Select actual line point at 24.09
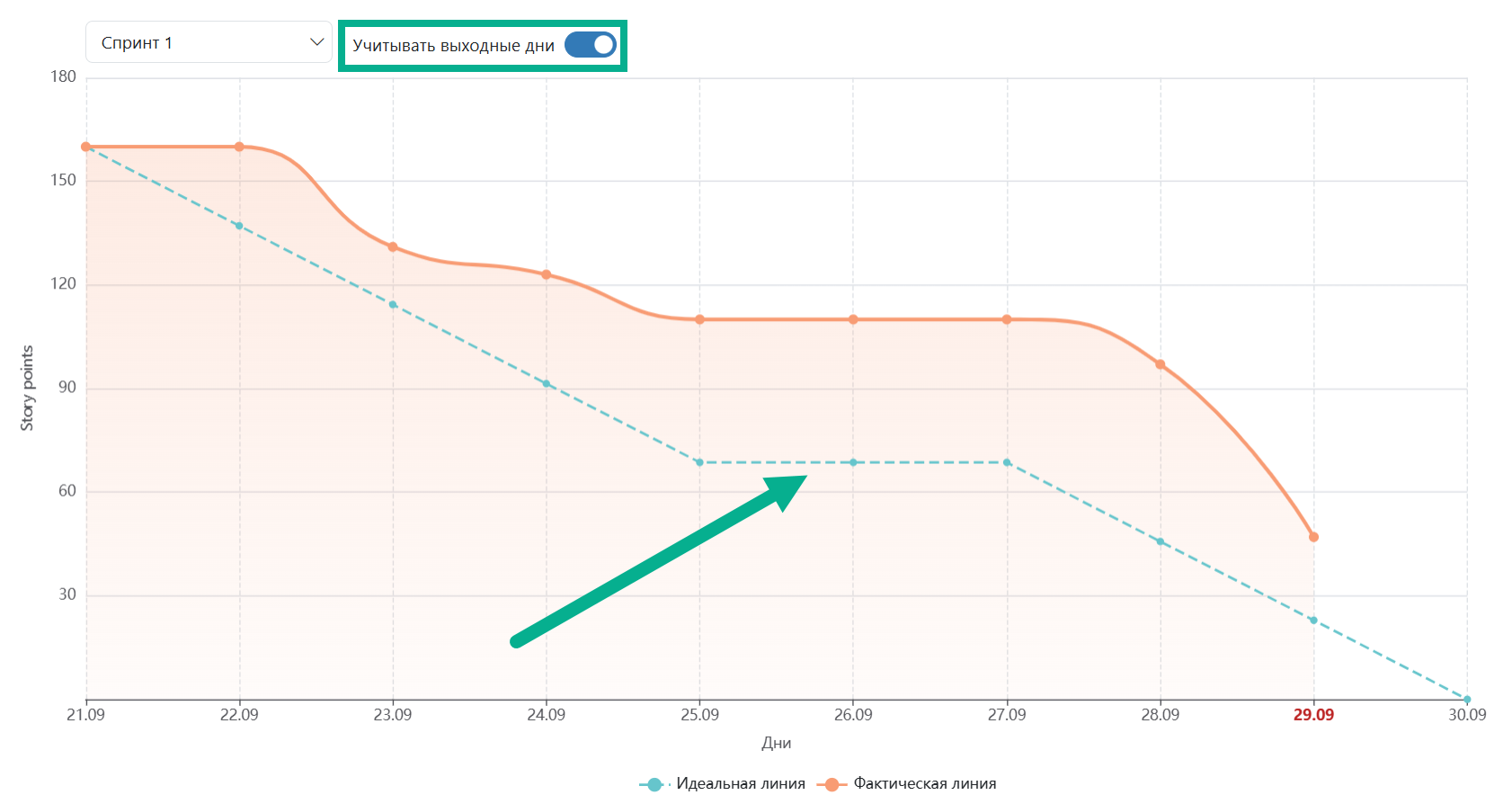This screenshot has width=1512, height=804. 547,274
